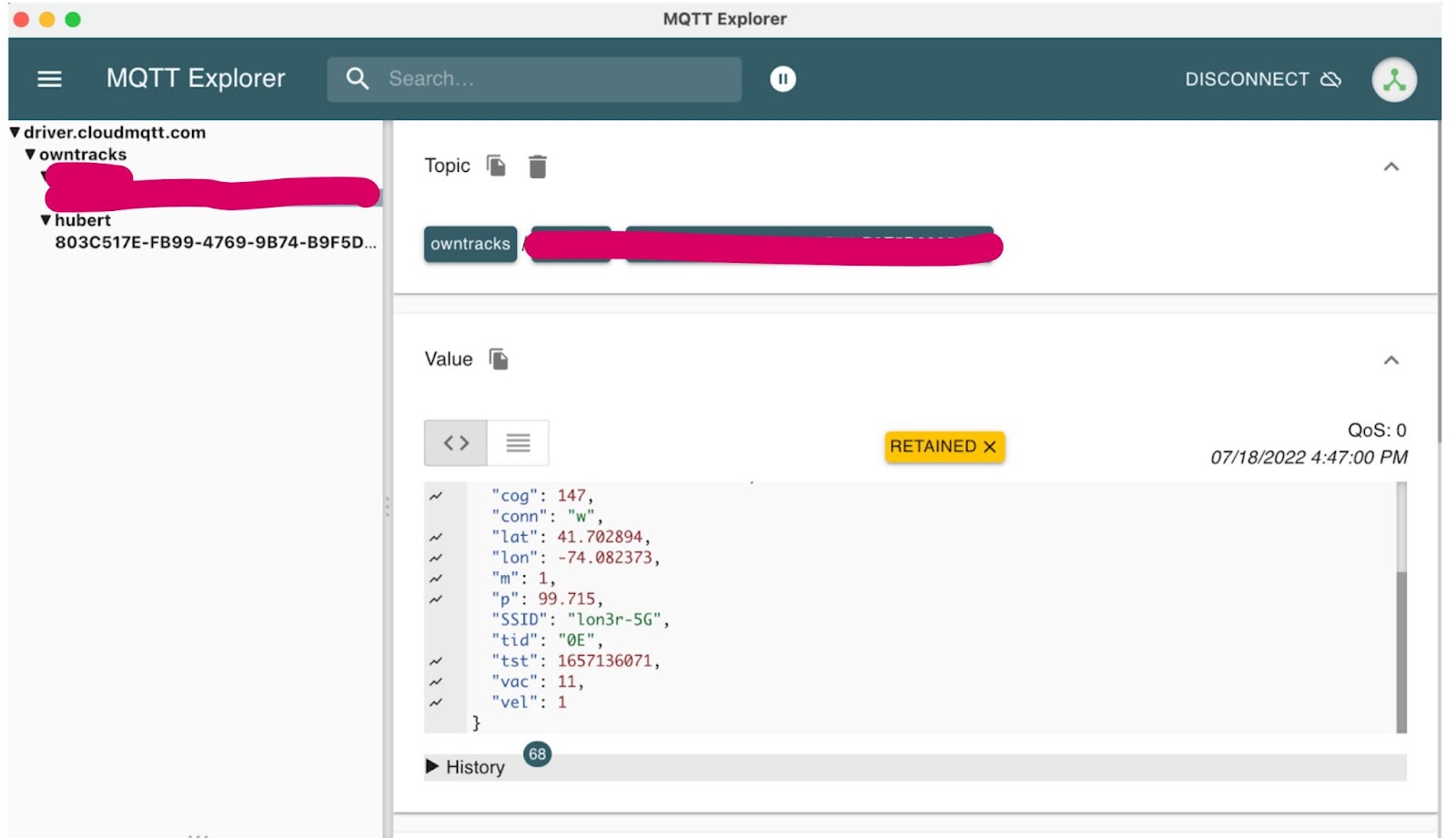This screenshot has width=1456, height=838.
Task: Collapse the hubert tree node
Action: coord(45,220)
